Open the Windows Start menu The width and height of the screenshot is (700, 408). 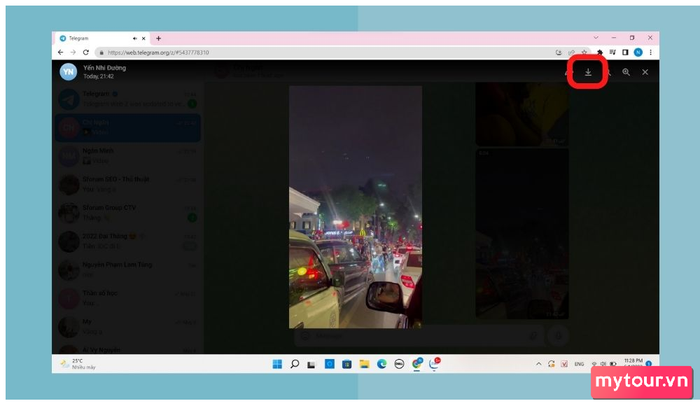277,364
